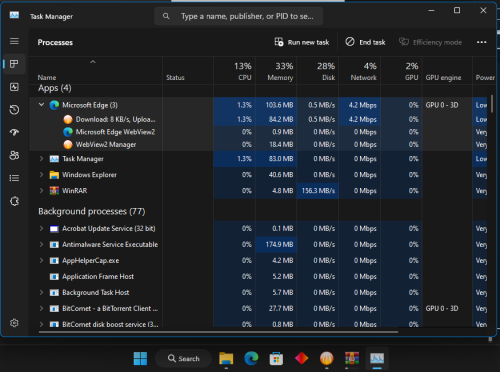Click WinRAR's 156.3 MB/s disk value
The height and width of the screenshot is (372, 500).
(x=318, y=191)
